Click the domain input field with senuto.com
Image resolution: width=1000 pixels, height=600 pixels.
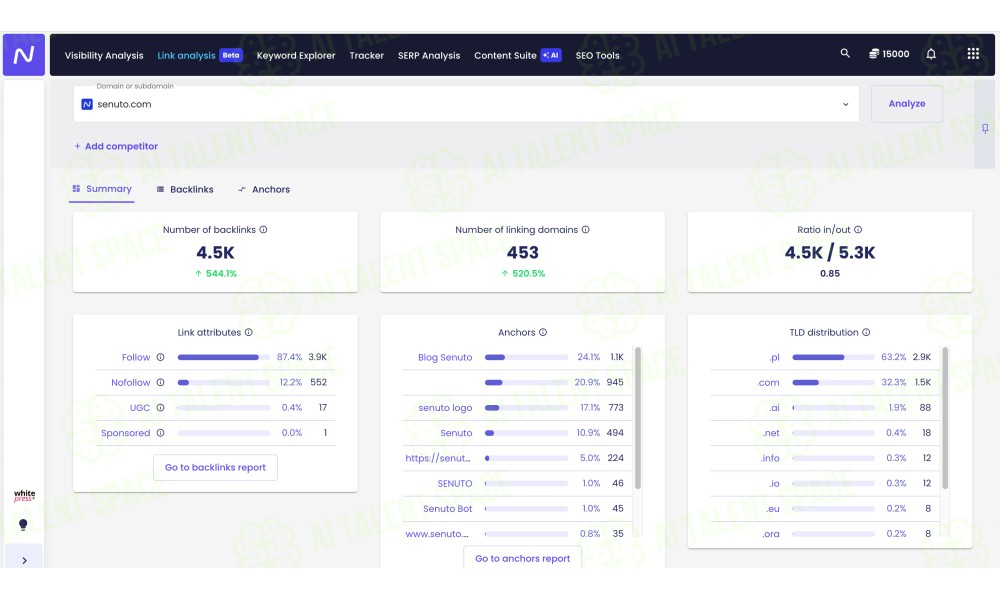(466, 104)
